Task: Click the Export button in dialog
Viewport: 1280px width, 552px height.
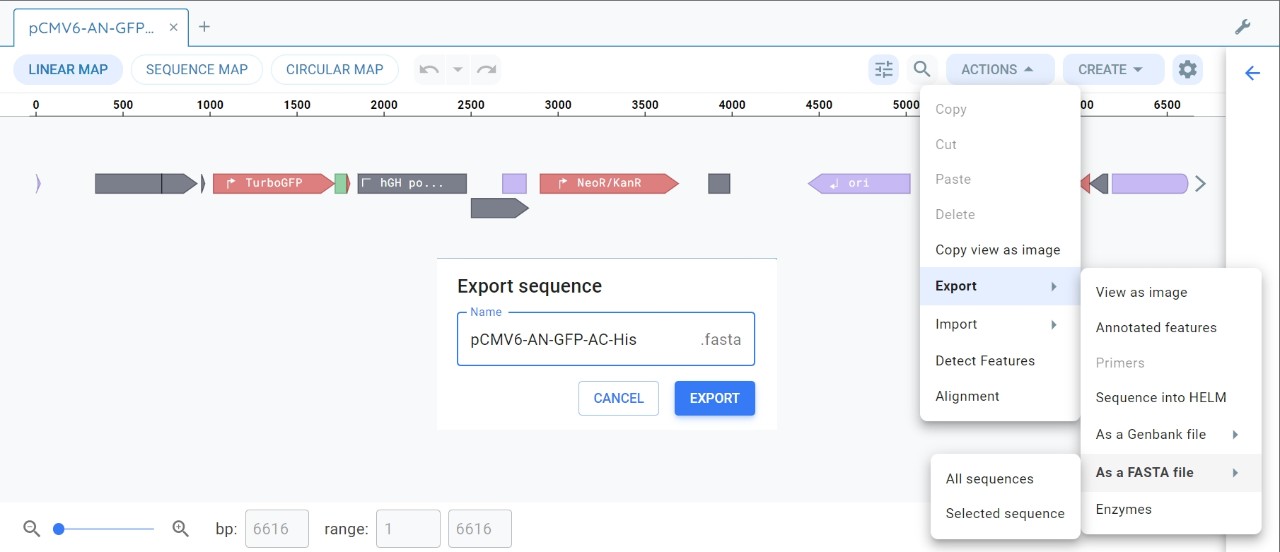Action: point(714,398)
